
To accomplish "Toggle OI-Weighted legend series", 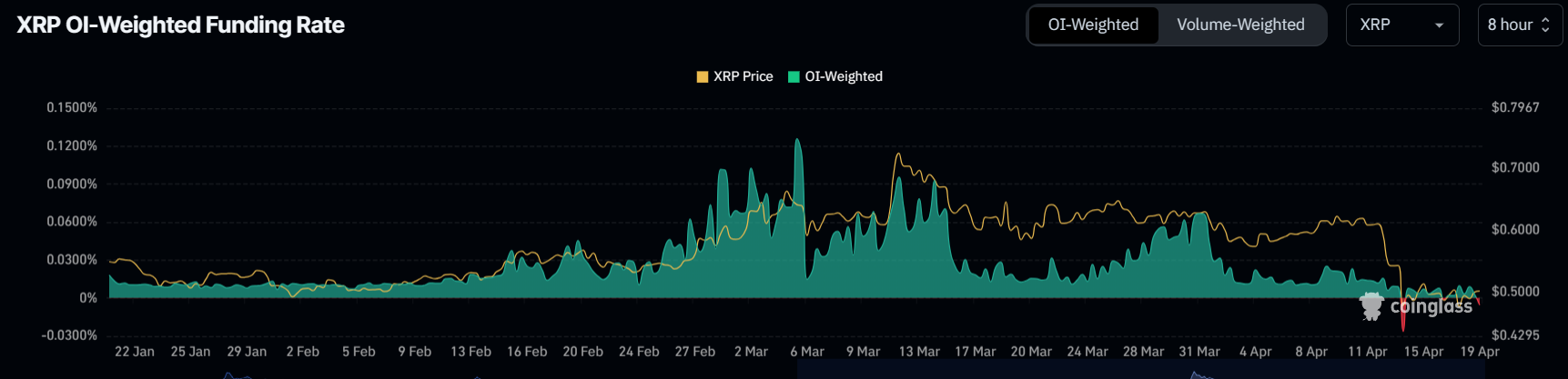I will click(835, 76).
